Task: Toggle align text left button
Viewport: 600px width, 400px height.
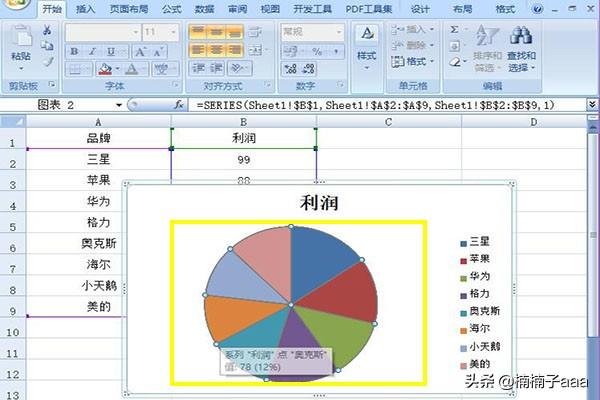Action: 198,50
